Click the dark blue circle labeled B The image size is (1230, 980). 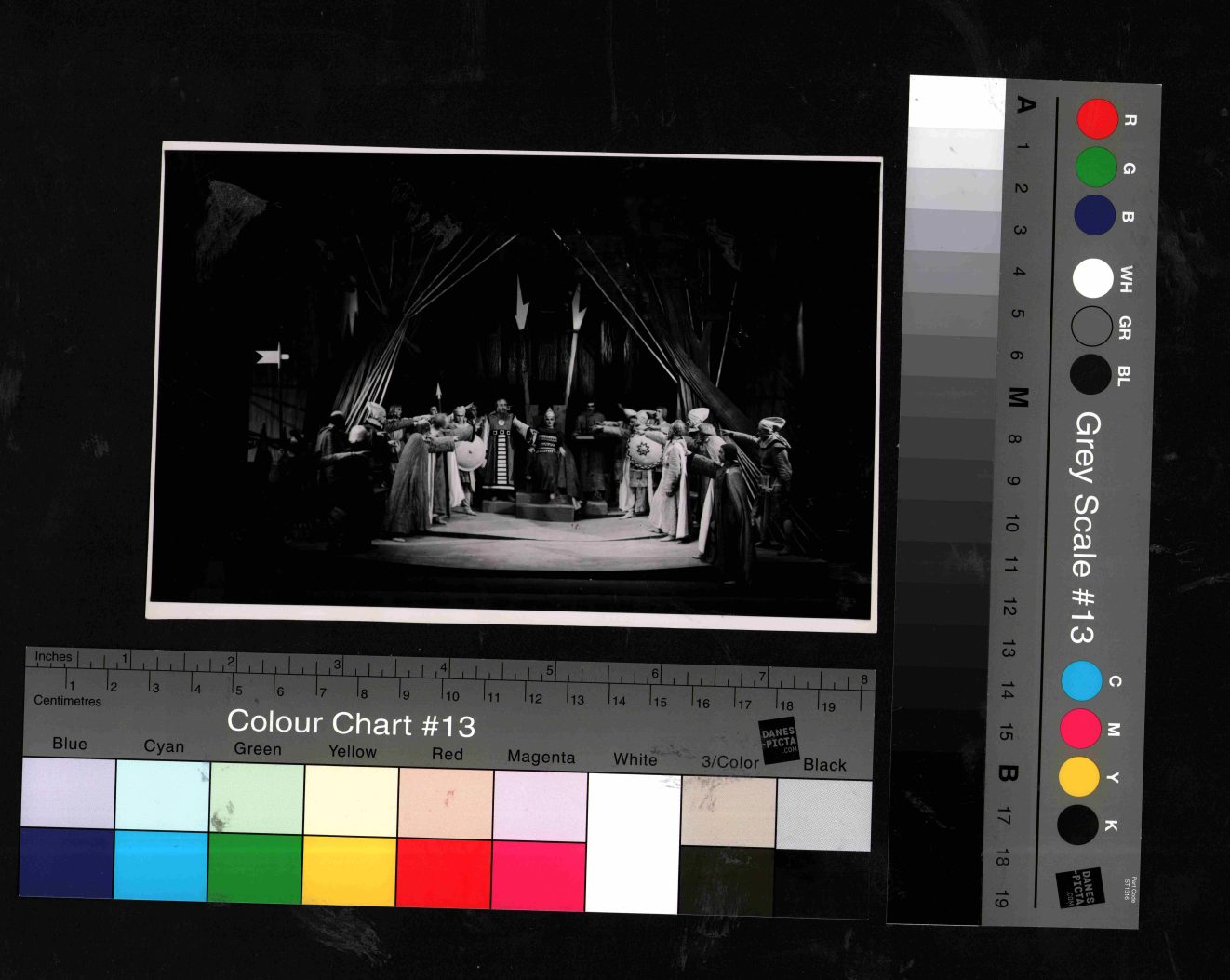1095,215
